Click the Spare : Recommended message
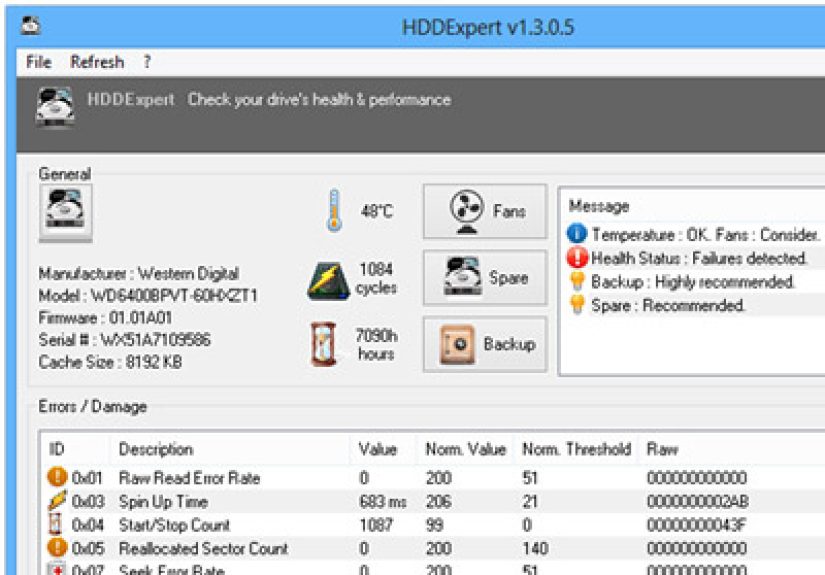The width and height of the screenshot is (825, 575). click(x=668, y=305)
